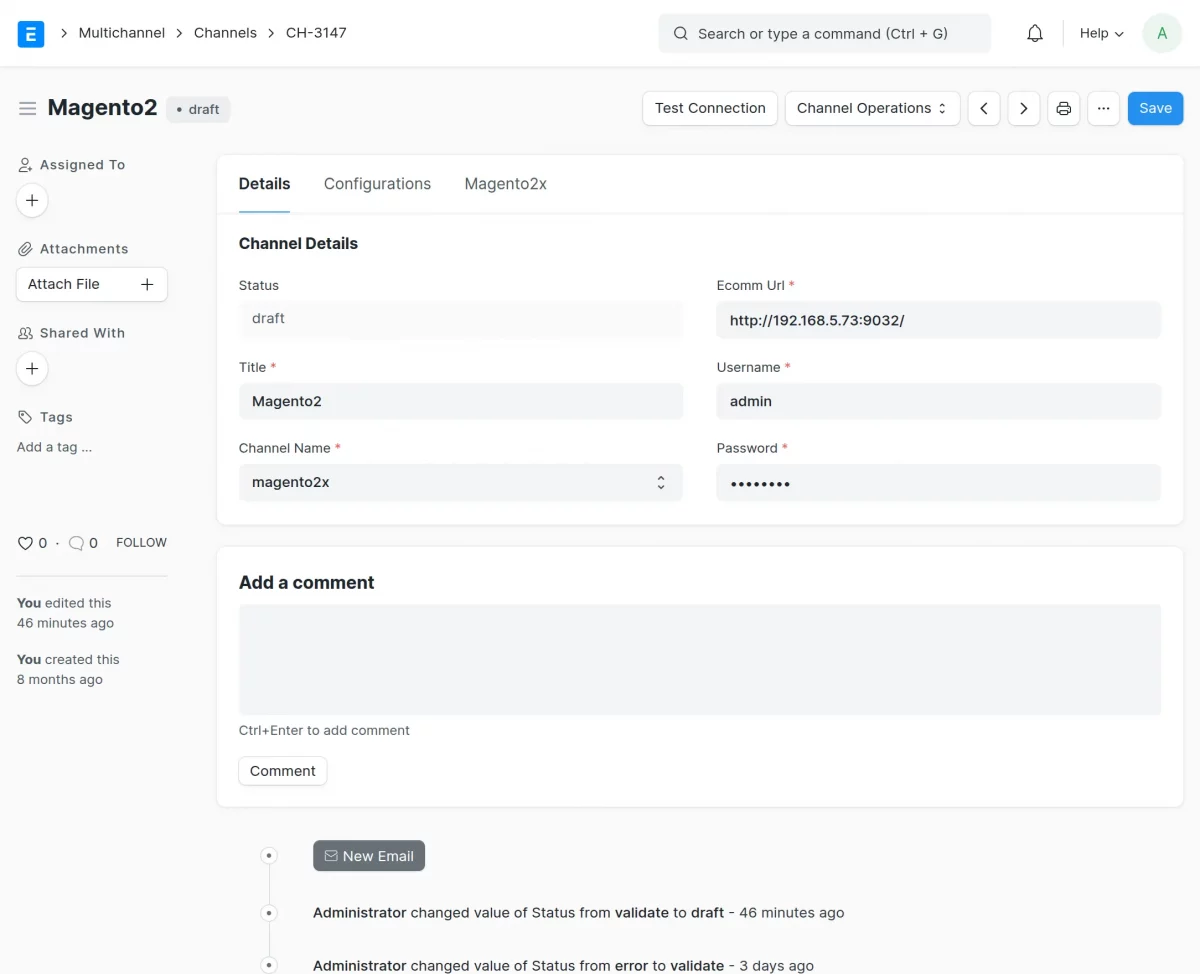Navigate to the previous record with left arrow
This screenshot has width=1200, height=974.
pyautogui.click(x=983, y=108)
